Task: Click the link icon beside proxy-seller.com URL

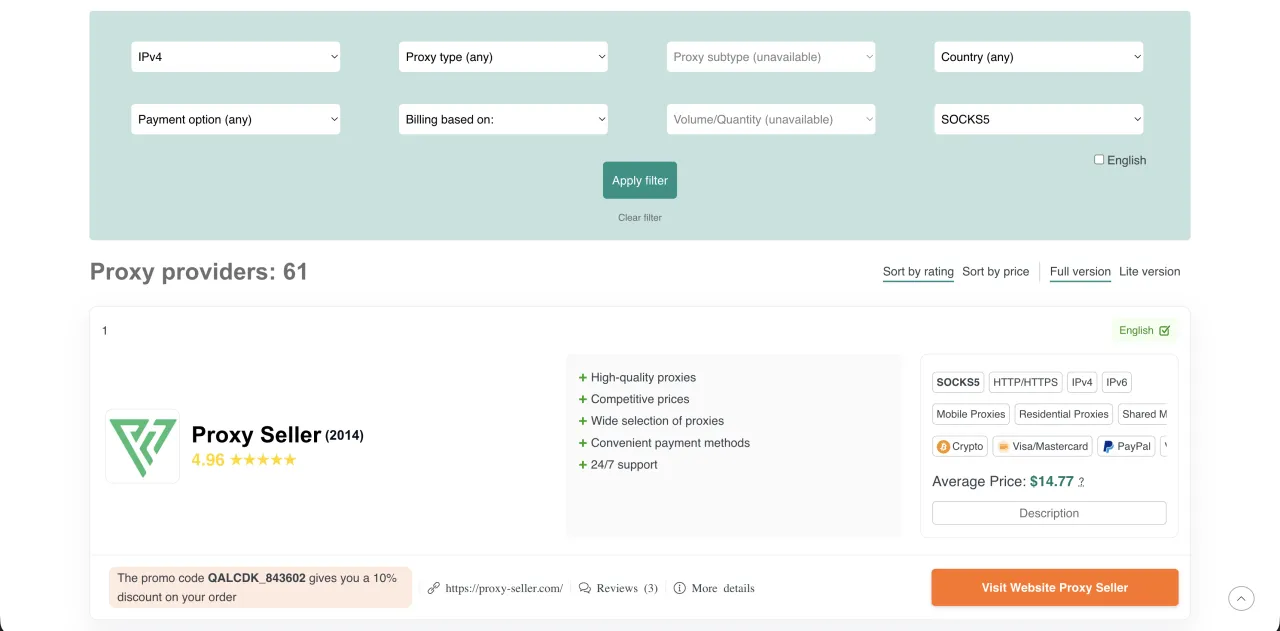Action: (434, 588)
